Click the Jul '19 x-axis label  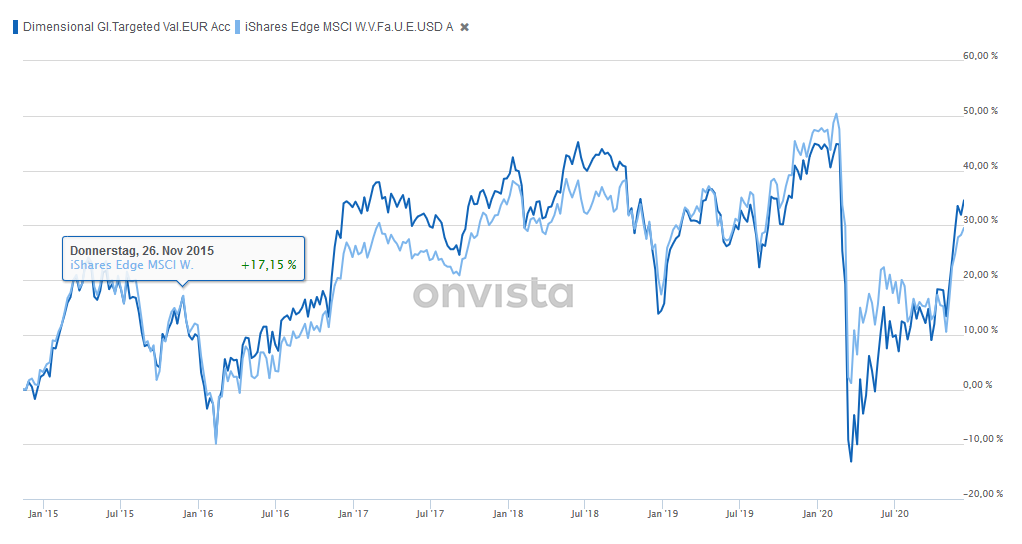tap(739, 514)
